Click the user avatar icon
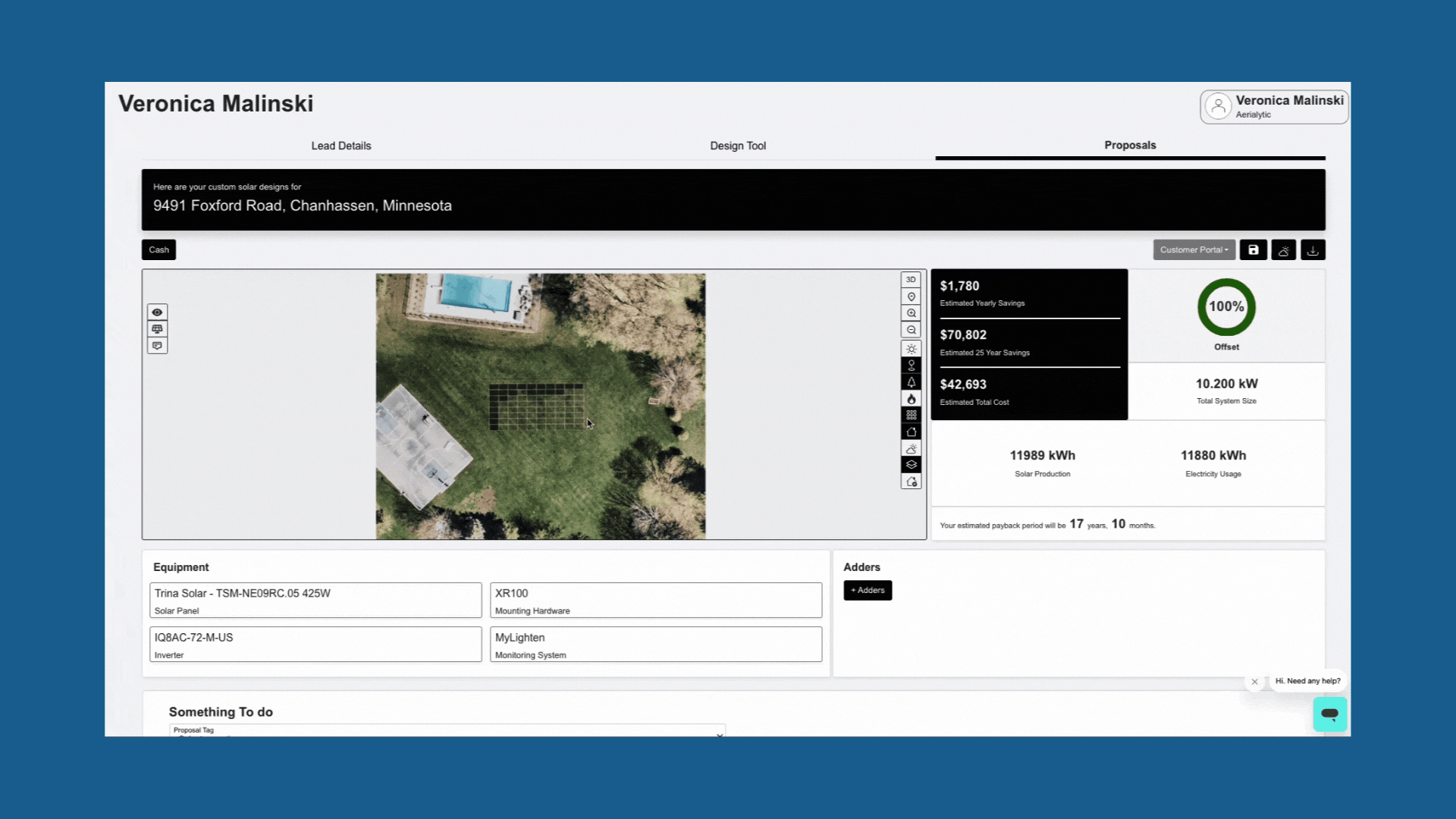The image size is (1456, 819). [x=1218, y=106]
